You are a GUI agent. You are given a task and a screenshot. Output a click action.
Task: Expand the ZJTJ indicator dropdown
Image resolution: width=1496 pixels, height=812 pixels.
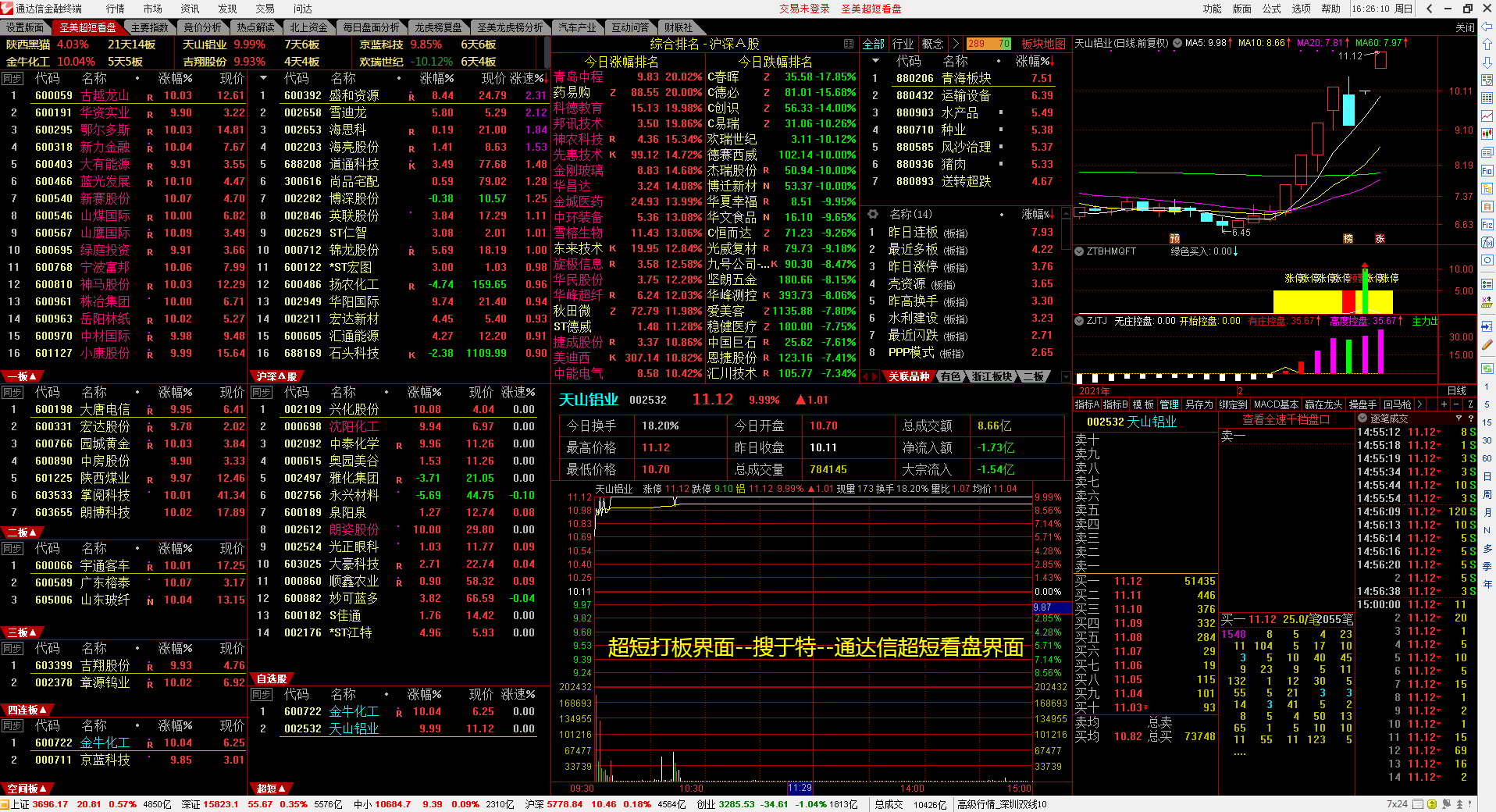click(x=1080, y=321)
